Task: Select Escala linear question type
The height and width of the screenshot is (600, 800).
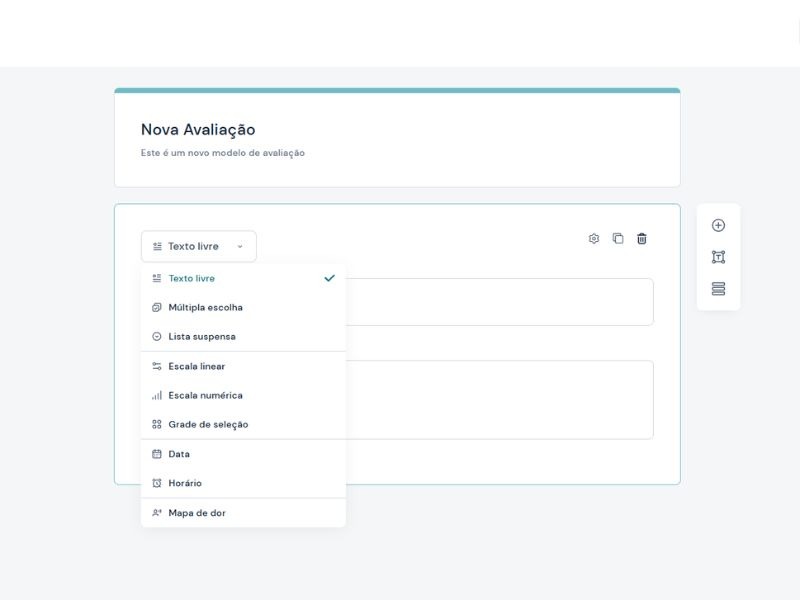Action: 197,366
